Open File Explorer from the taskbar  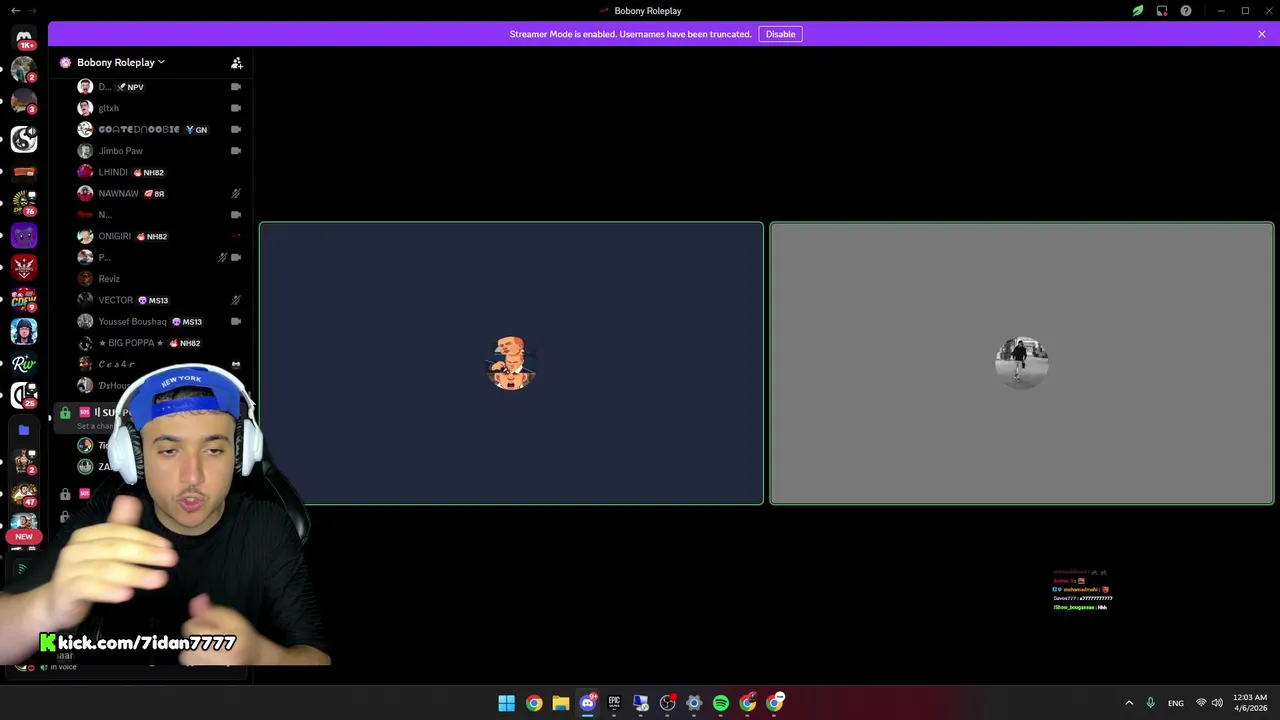pyautogui.click(x=561, y=703)
